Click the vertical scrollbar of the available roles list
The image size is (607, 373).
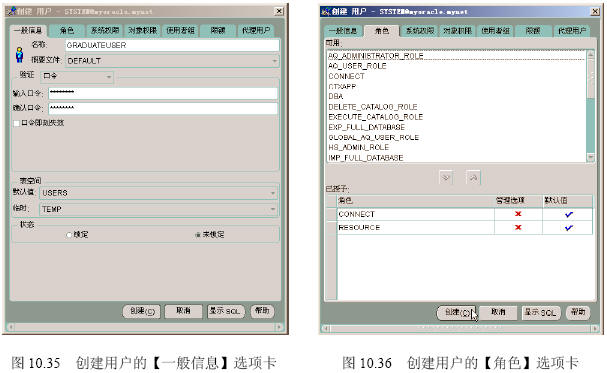590,106
